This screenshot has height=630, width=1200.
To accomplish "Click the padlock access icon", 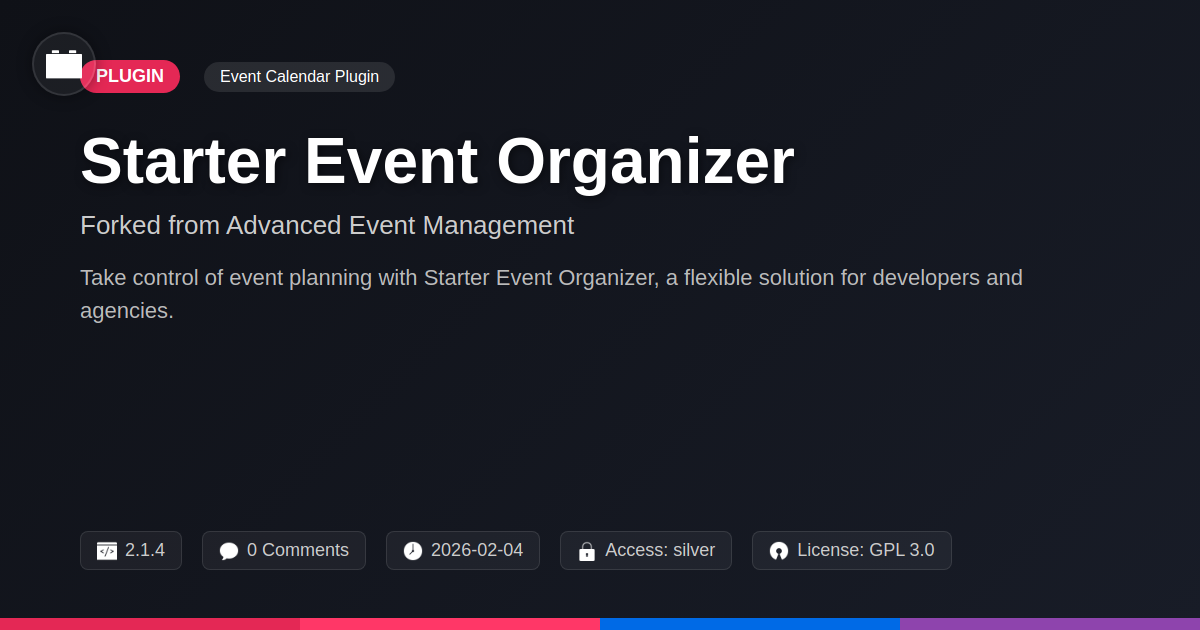I will (587, 551).
